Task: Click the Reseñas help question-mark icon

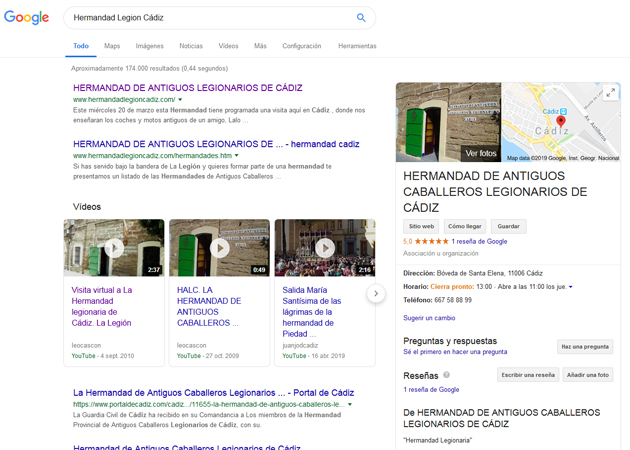Action: pyautogui.click(x=446, y=375)
